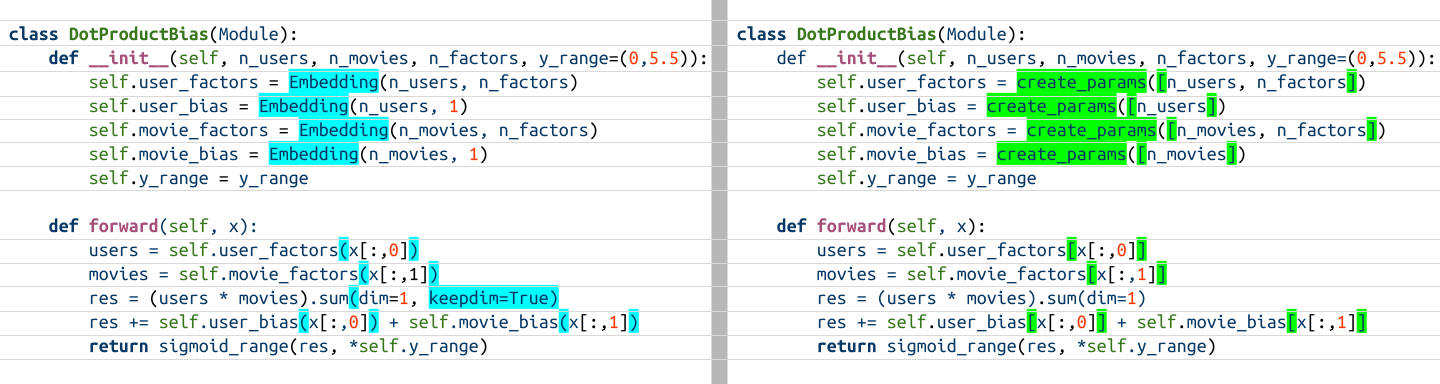This screenshot has width=1440, height=384.
Task: Click highlighted keepdim=True argument in left pane
Action: [493, 298]
